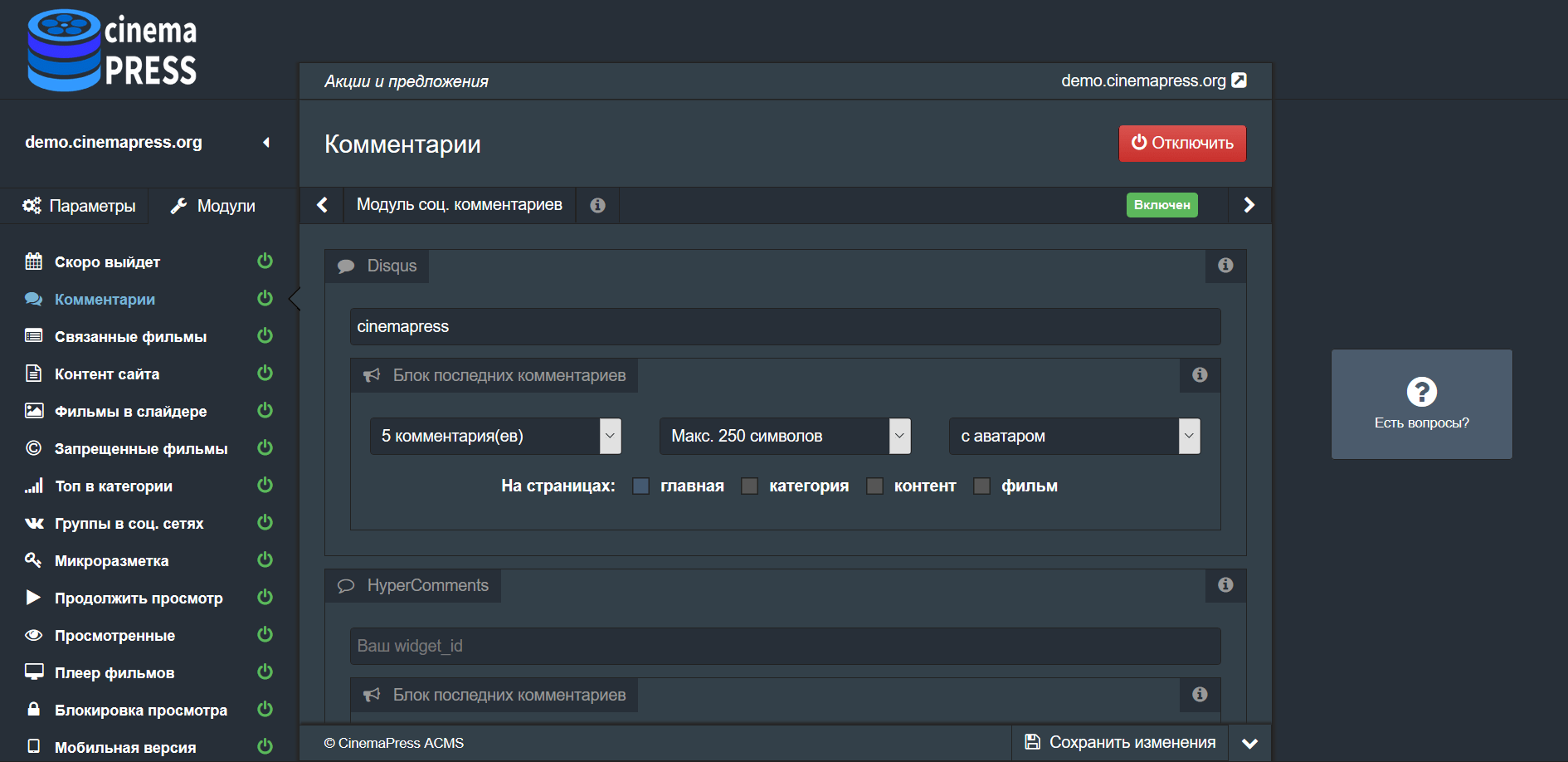Click the info icon in Disqus panel header

tap(1225, 266)
